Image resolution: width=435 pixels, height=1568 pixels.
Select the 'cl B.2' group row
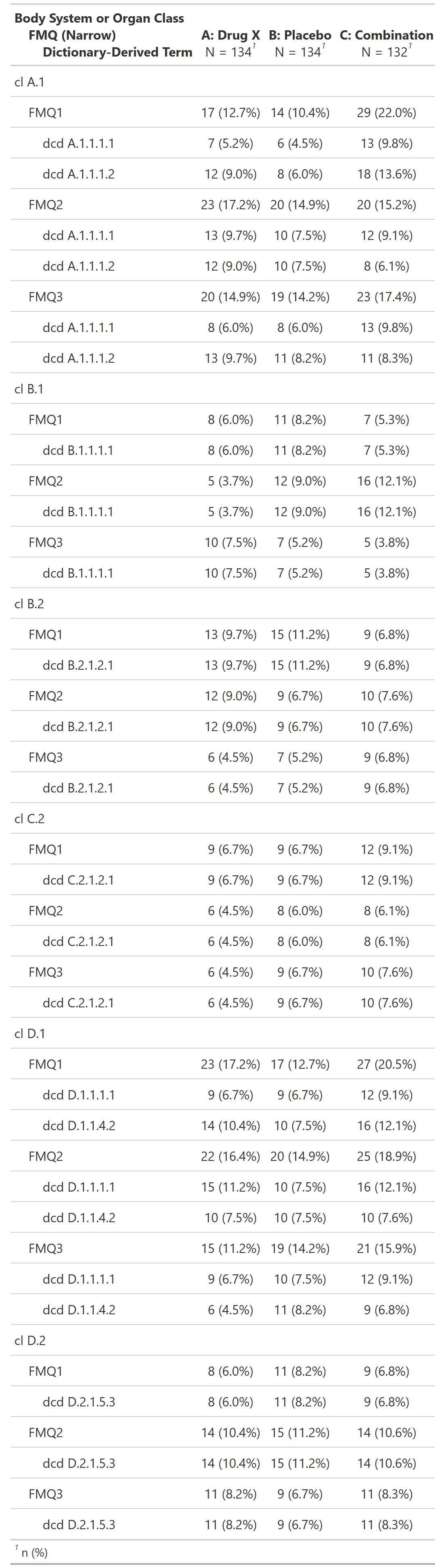tap(222, 604)
